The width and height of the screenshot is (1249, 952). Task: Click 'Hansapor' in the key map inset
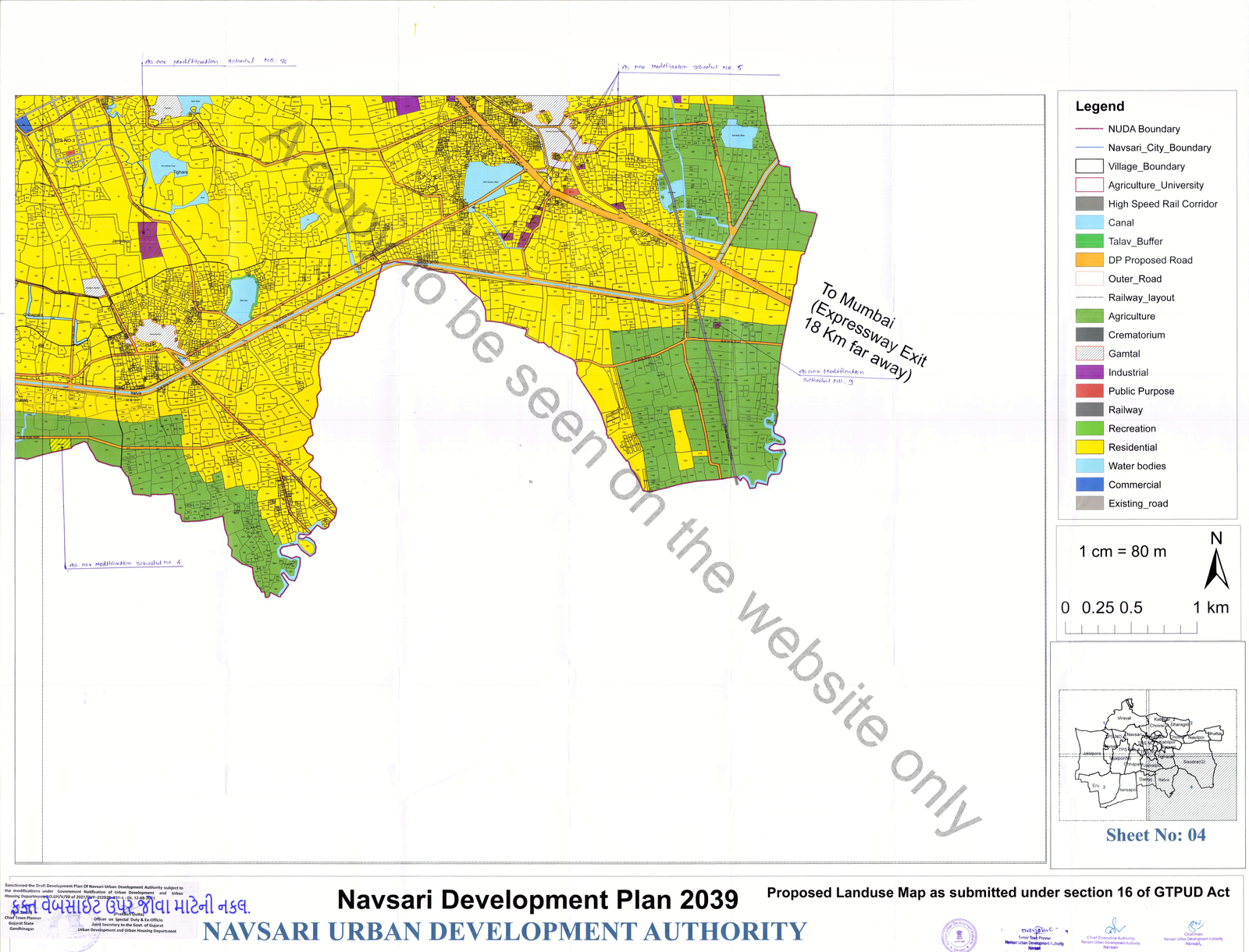pos(1128,790)
